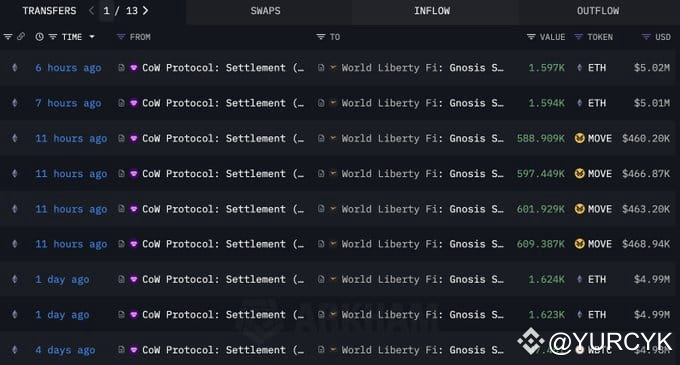Open the '6 hours ago' transaction link
The image size is (680, 365).
68,68
